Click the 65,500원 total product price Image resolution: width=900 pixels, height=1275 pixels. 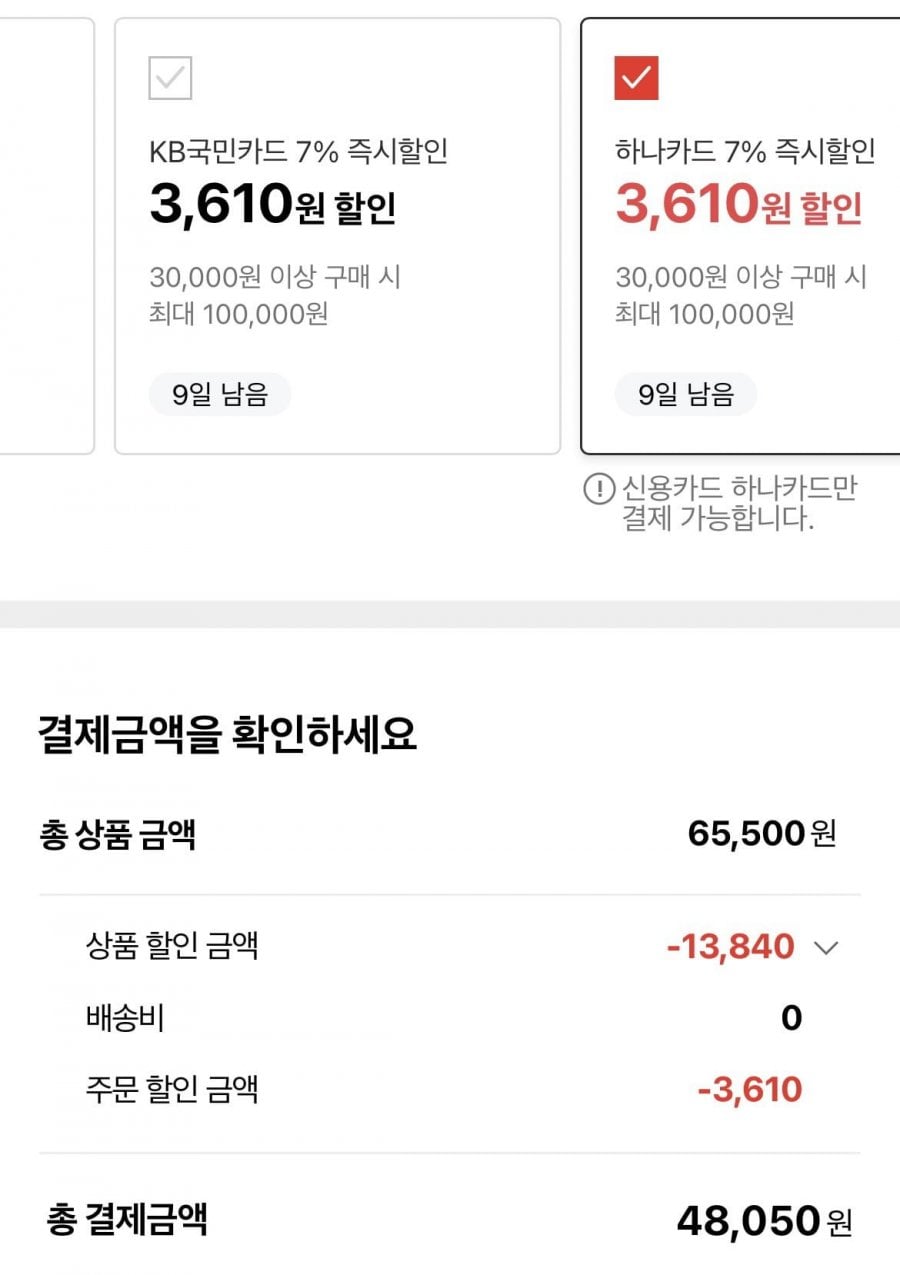[761, 833]
